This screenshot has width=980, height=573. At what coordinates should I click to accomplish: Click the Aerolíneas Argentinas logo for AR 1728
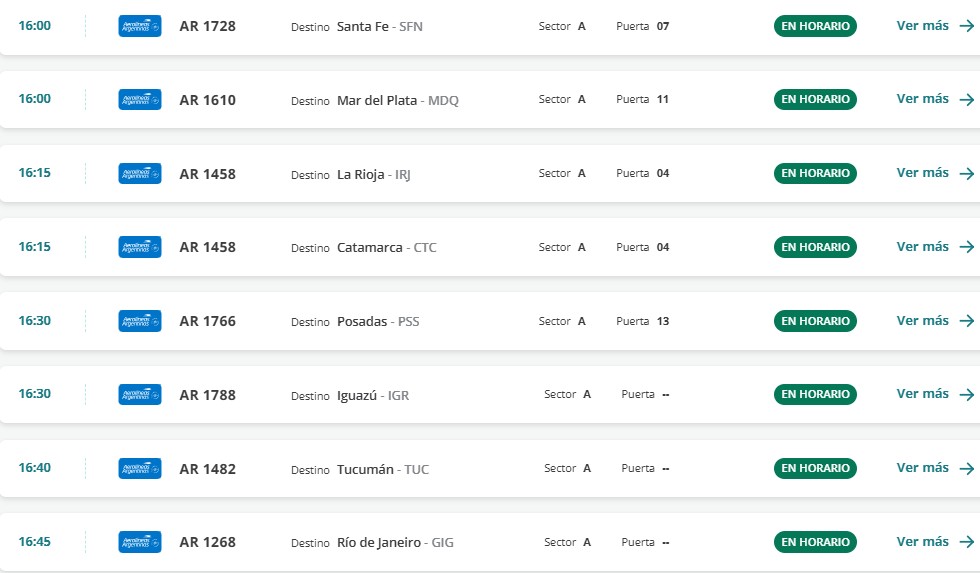point(140,26)
